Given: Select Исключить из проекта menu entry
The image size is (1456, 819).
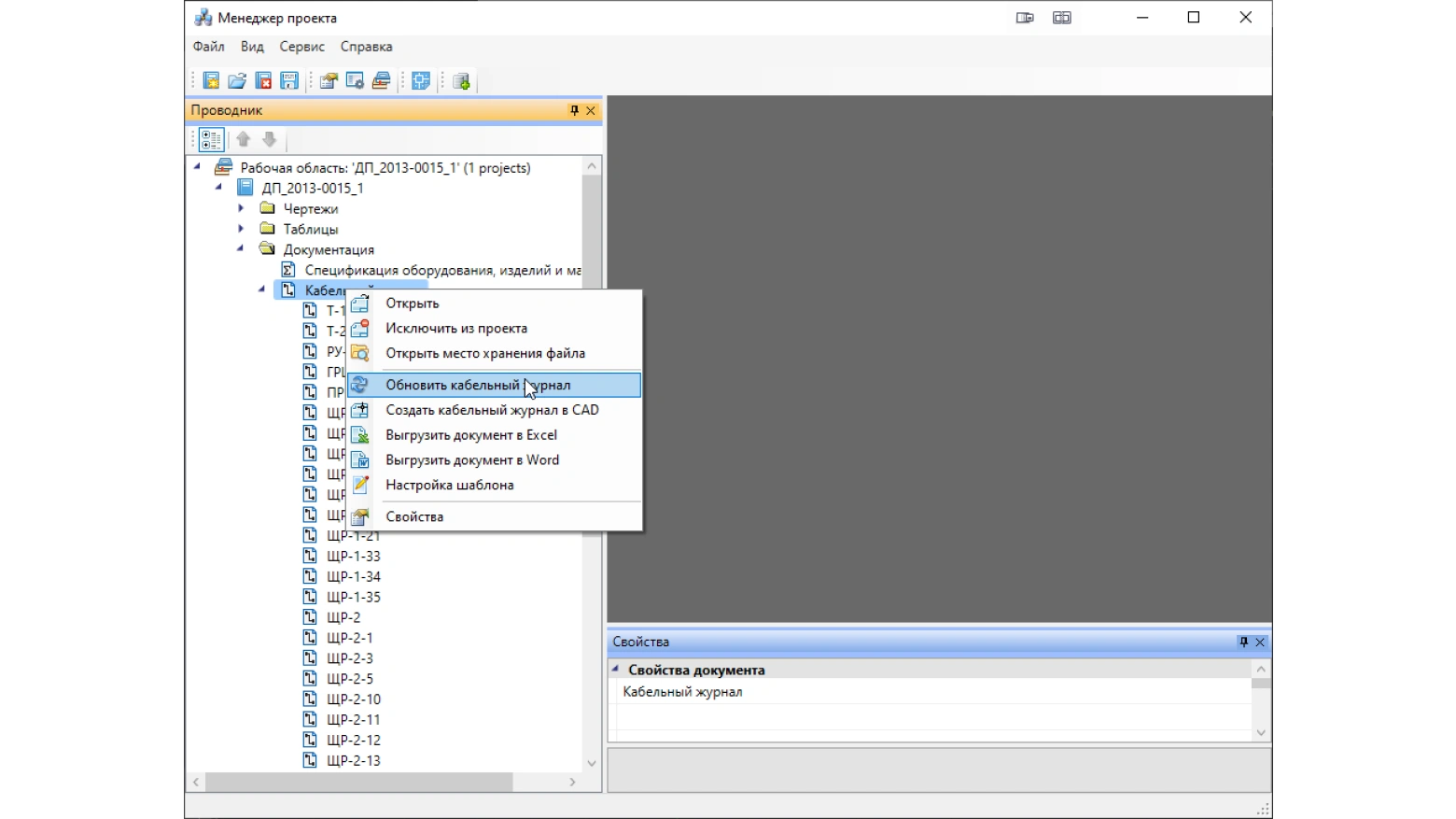Looking at the screenshot, I should [495, 329].
